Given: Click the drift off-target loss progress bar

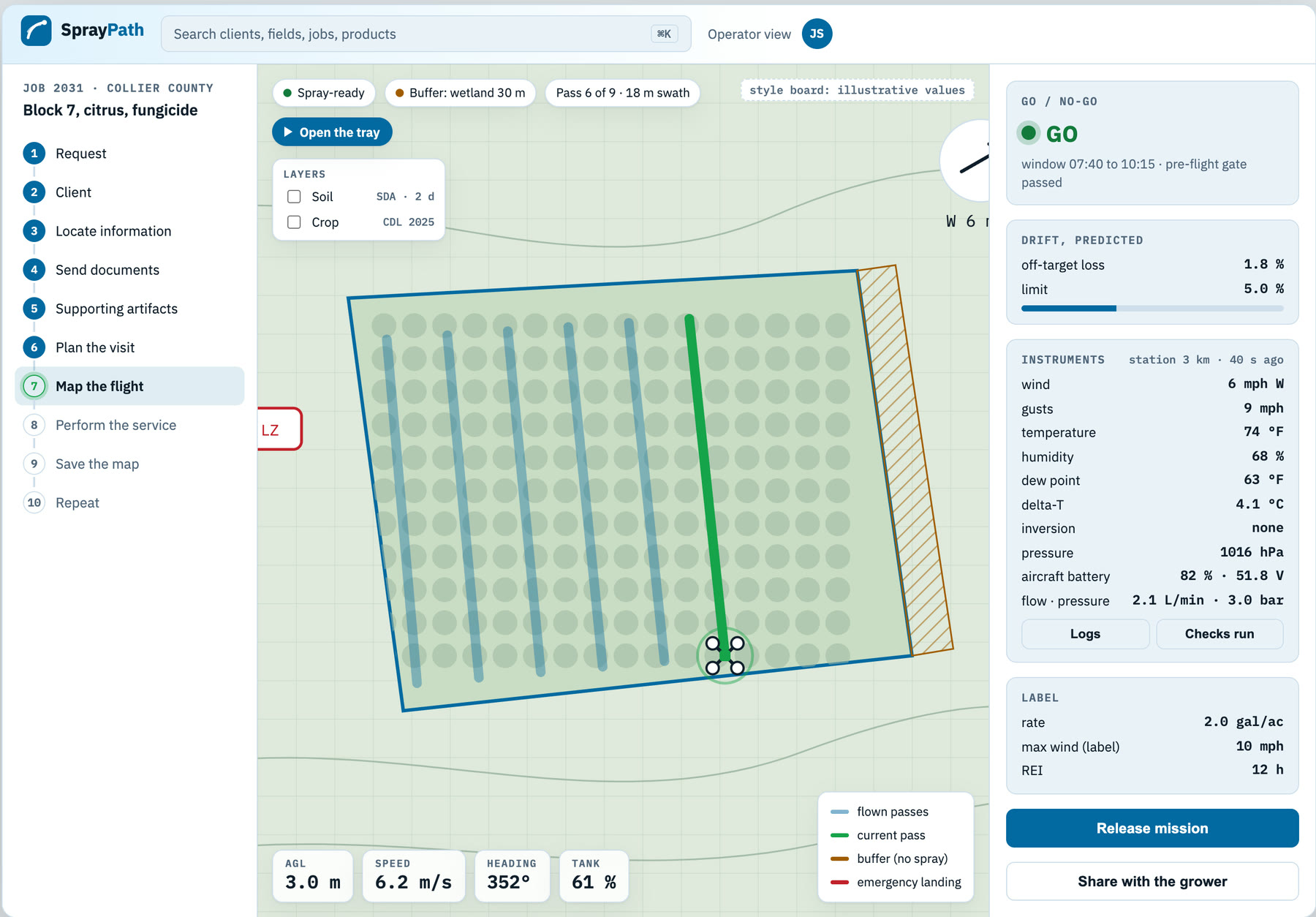Looking at the screenshot, I should pyautogui.click(x=1152, y=309).
